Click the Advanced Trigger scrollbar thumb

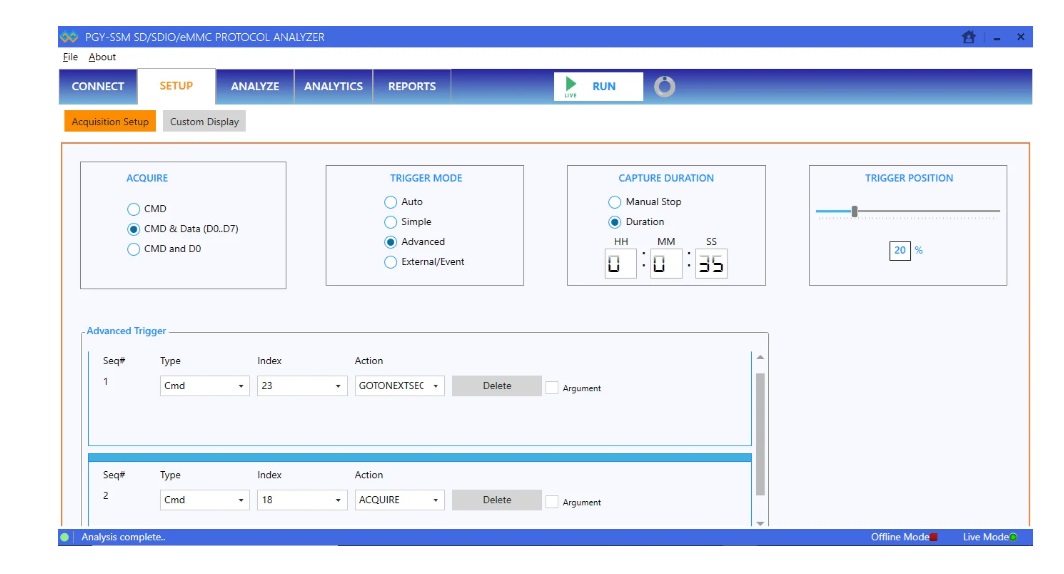pyautogui.click(x=760, y=434)
